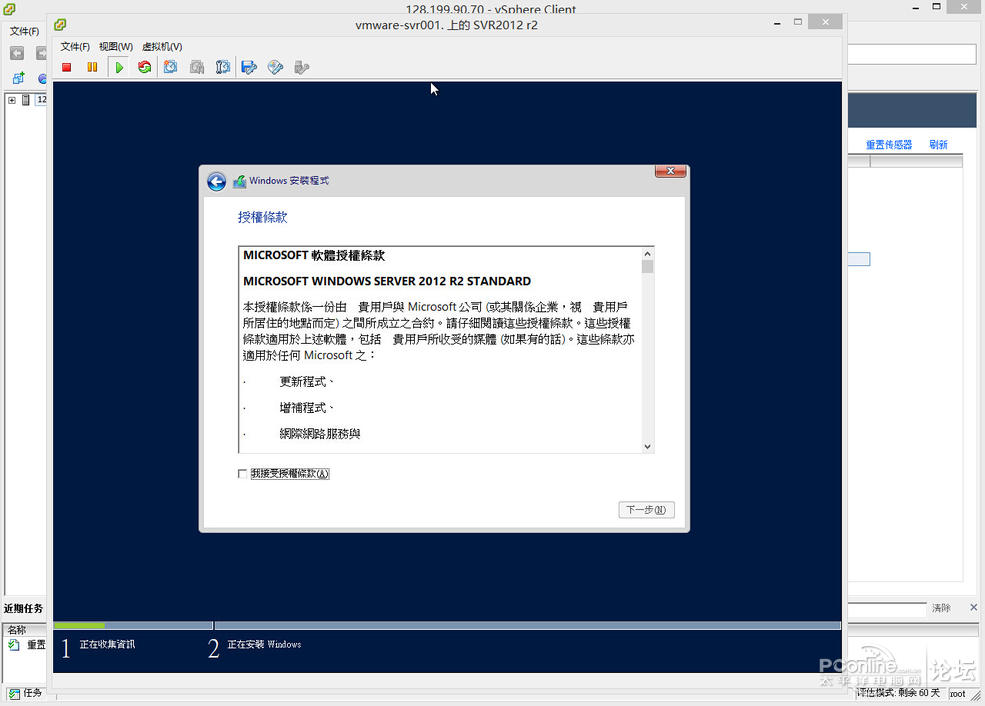Screen dimensions: 985x706
Task: Click the root user status entry
Action: [957, 693]
